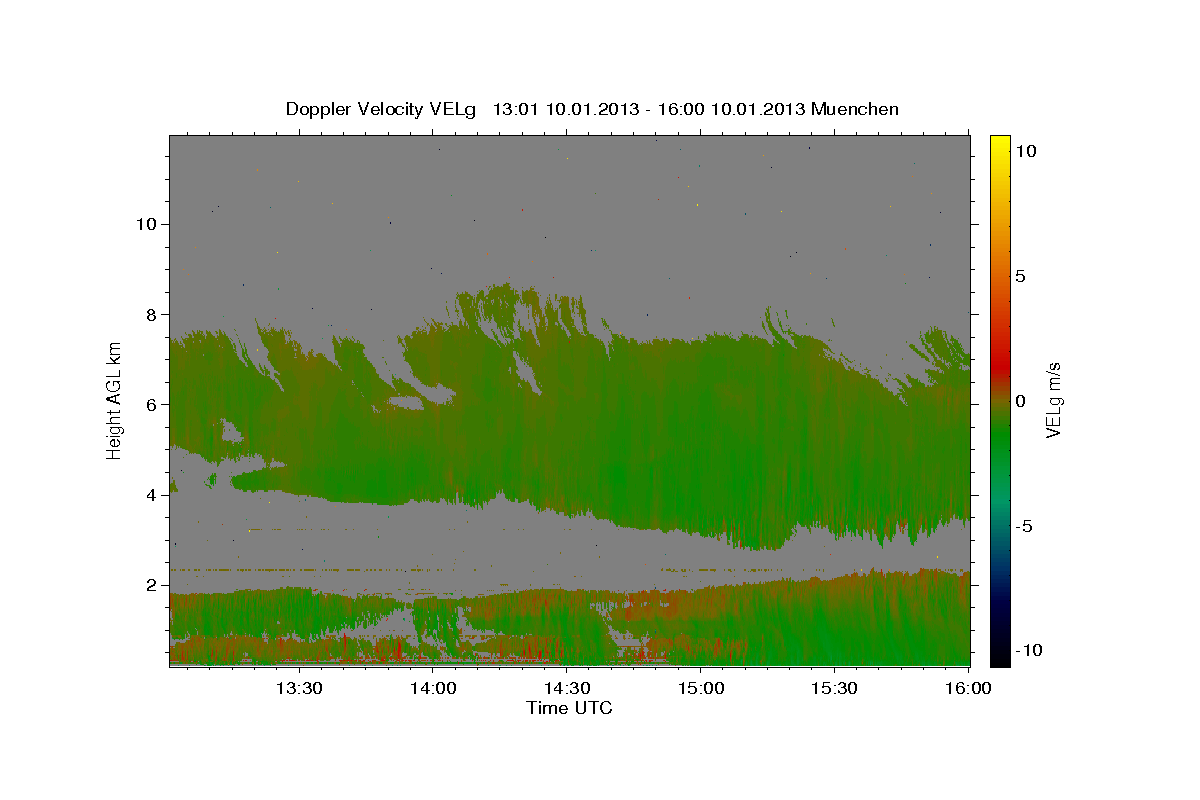
Task: Click the black bottom of the colorbar
Action: pos(1000,657)
